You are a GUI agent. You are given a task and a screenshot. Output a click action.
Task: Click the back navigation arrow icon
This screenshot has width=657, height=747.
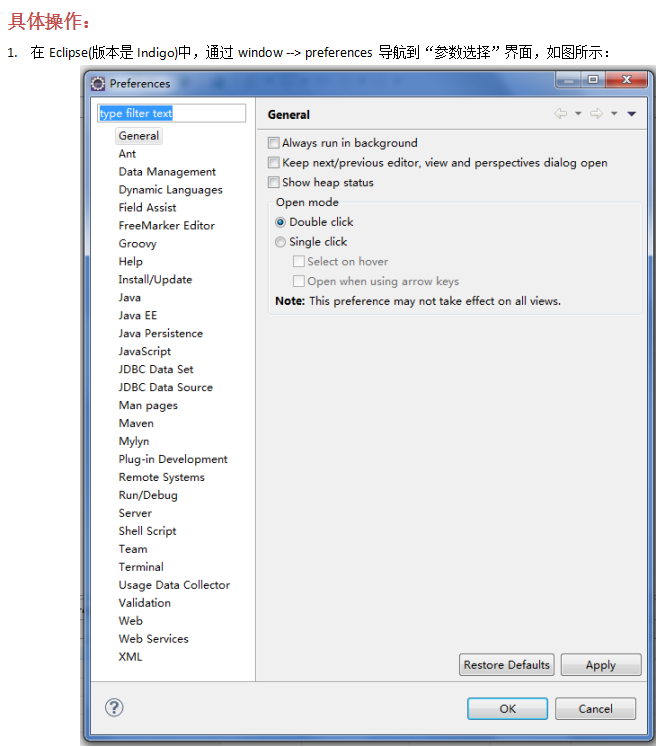(561, 114)
